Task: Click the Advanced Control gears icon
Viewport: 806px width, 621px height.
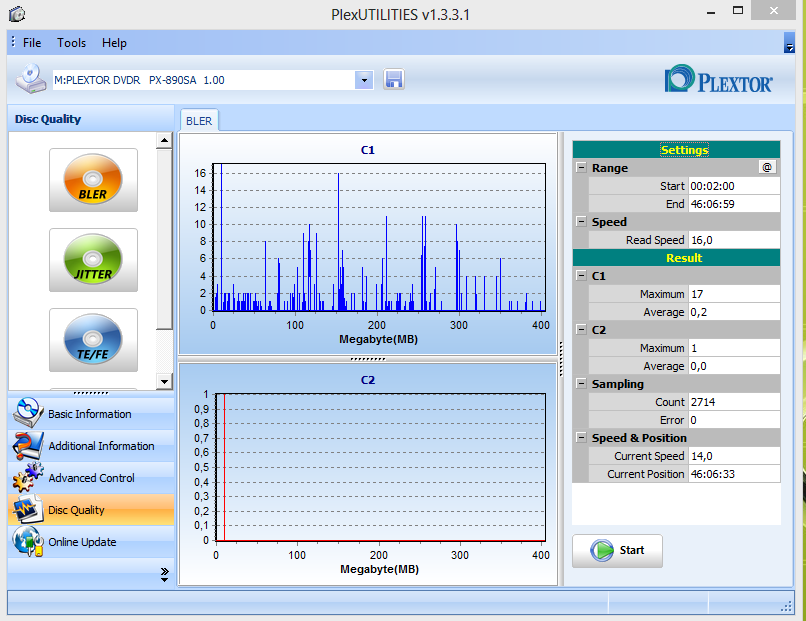Action: (x=28, y=477)
